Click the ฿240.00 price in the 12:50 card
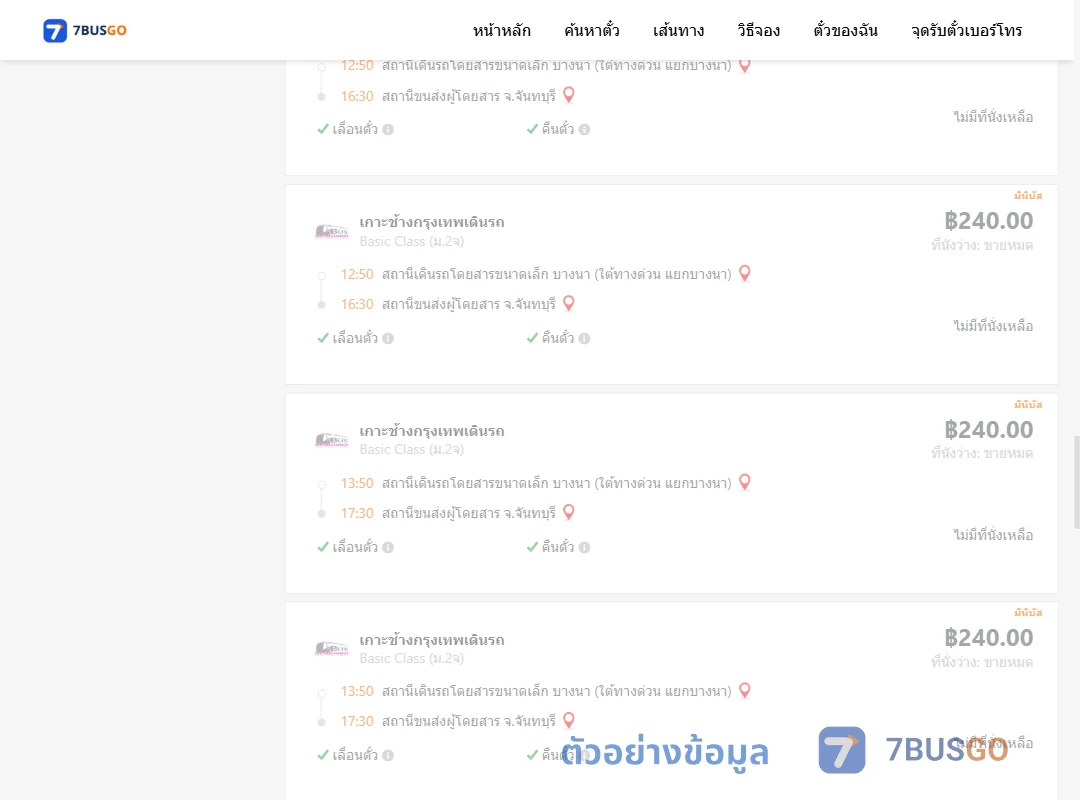 click(988, 220)
